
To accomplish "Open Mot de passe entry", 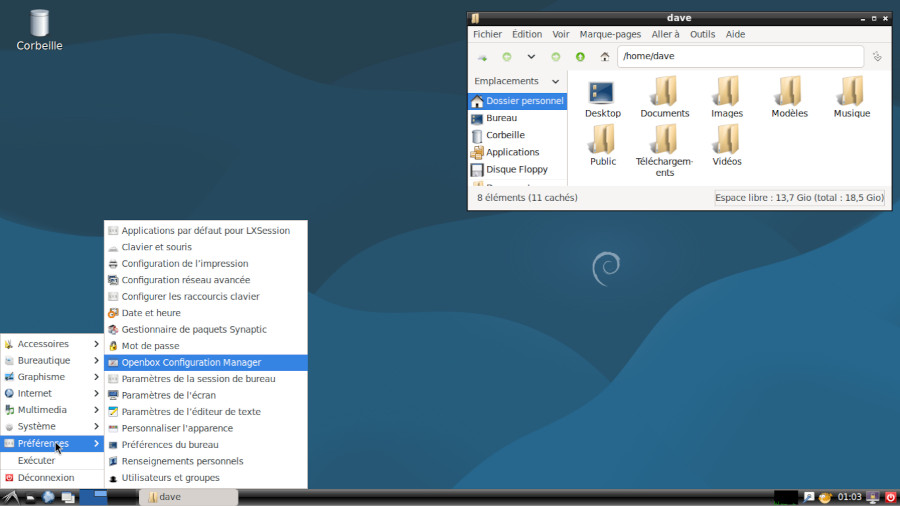I will 205,346.
